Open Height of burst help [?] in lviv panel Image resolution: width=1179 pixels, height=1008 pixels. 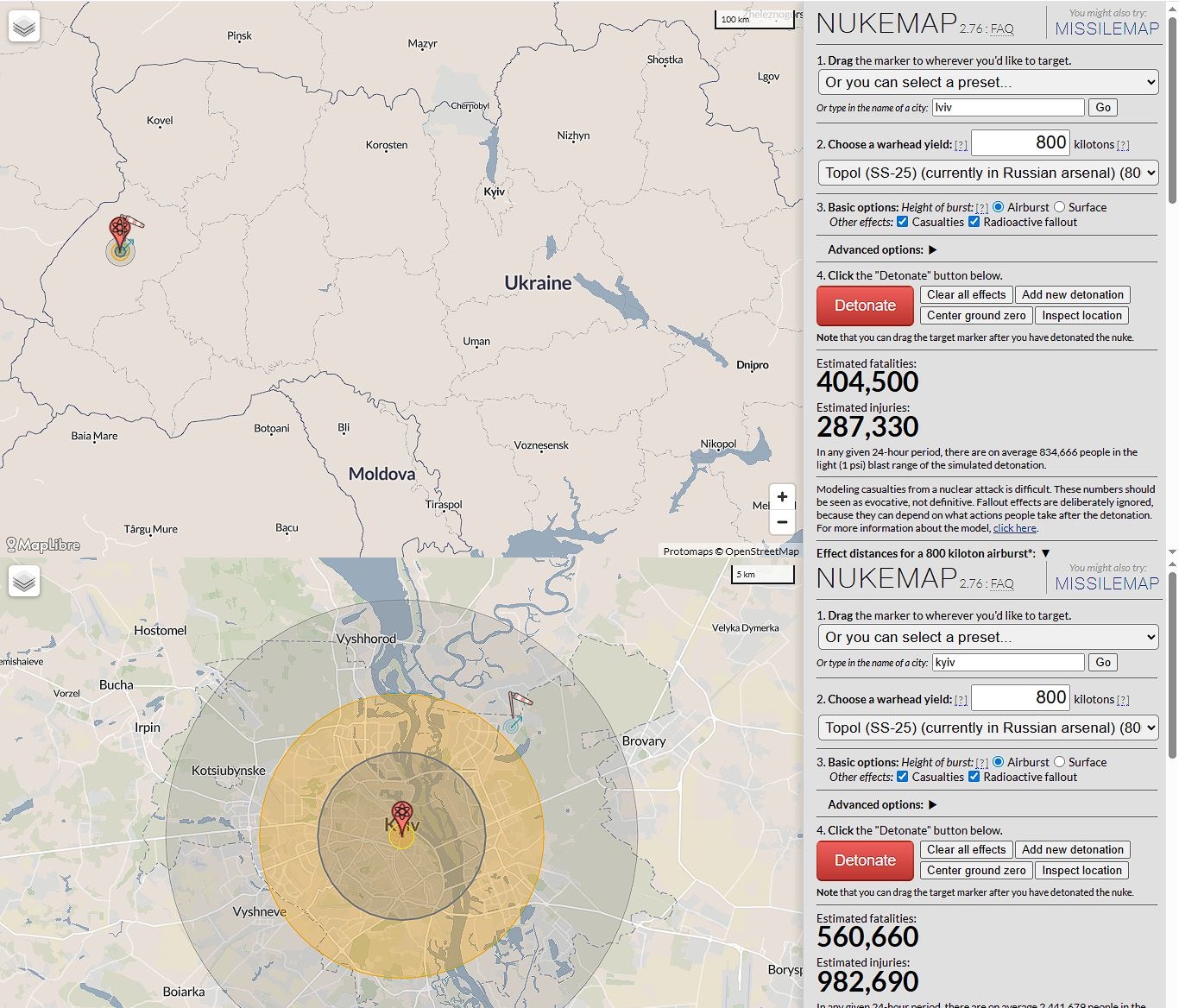click(981, 208)
